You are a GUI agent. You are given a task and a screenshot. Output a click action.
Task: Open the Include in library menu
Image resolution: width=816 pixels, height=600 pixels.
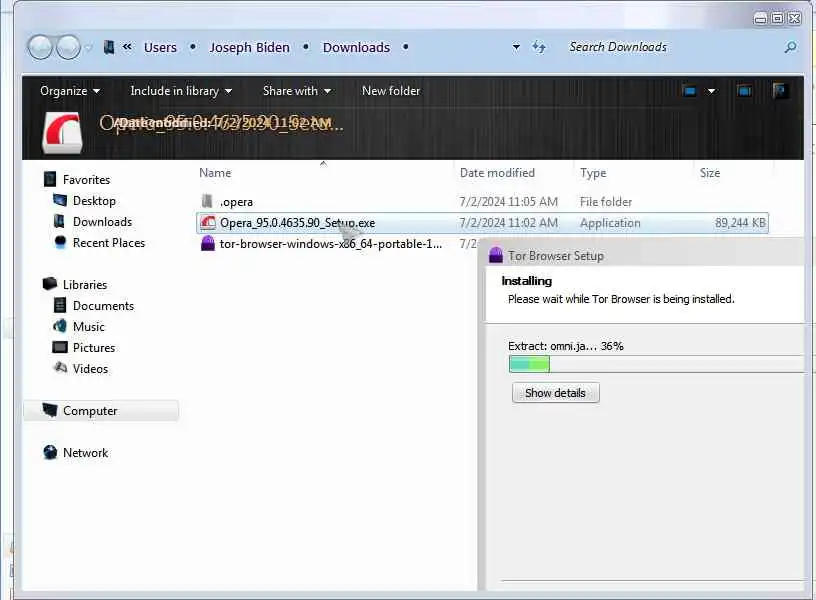181,91
